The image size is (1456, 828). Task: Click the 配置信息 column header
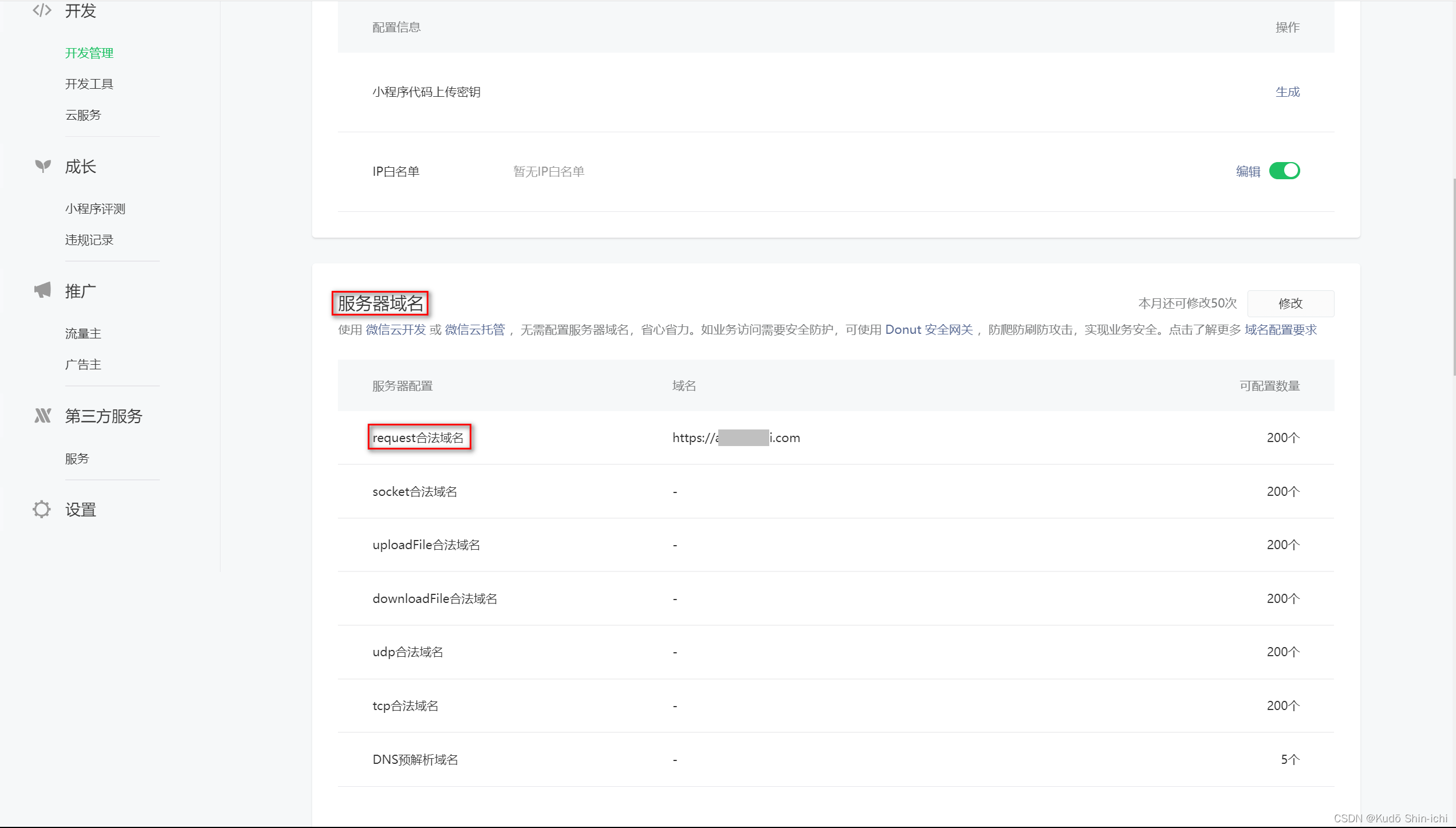396,27
